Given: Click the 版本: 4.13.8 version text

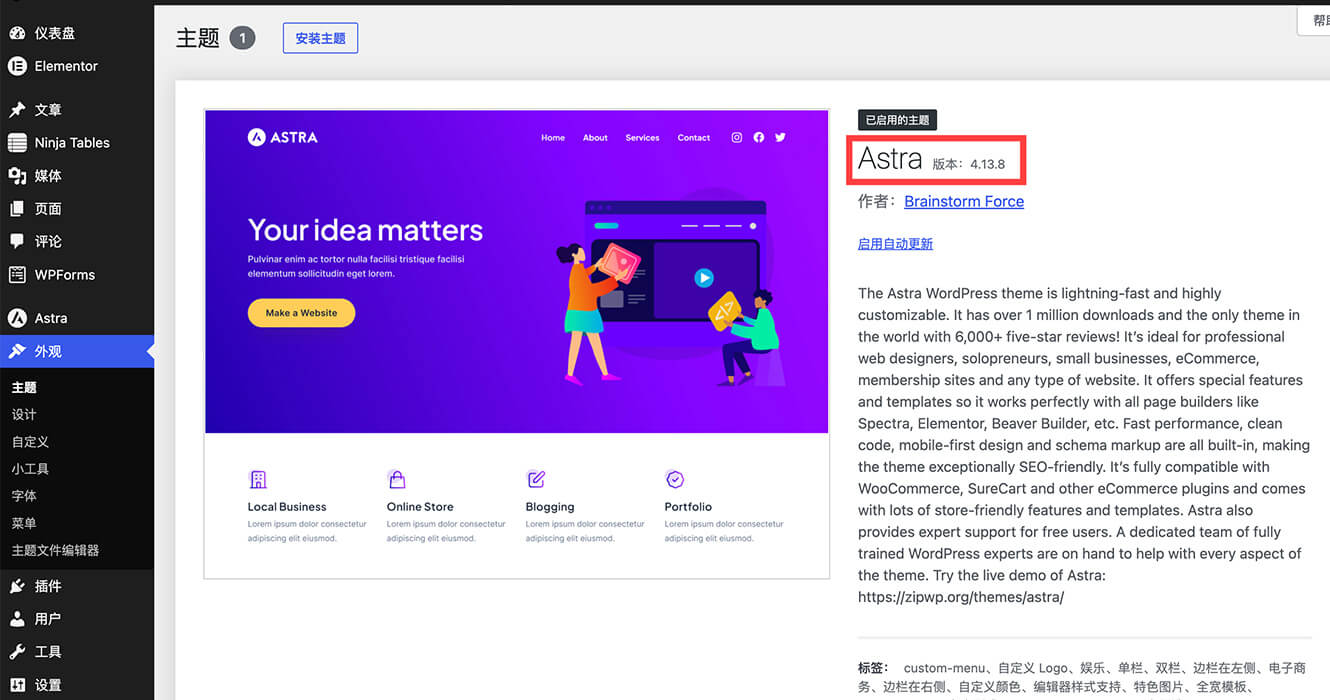Looking at the screenshot, I should click(x=969, y=164).
